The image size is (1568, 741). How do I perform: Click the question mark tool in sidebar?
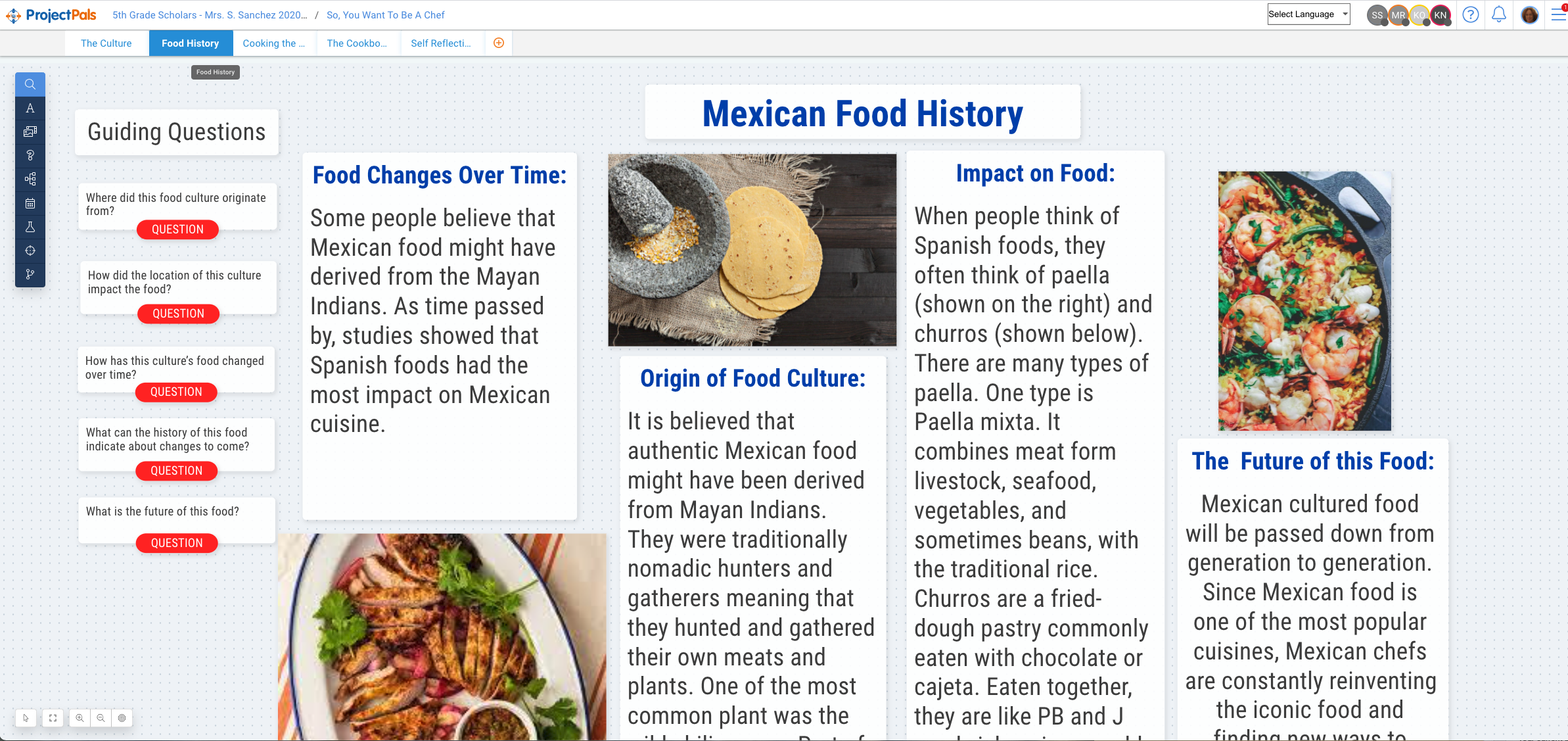tap(30, 156)
